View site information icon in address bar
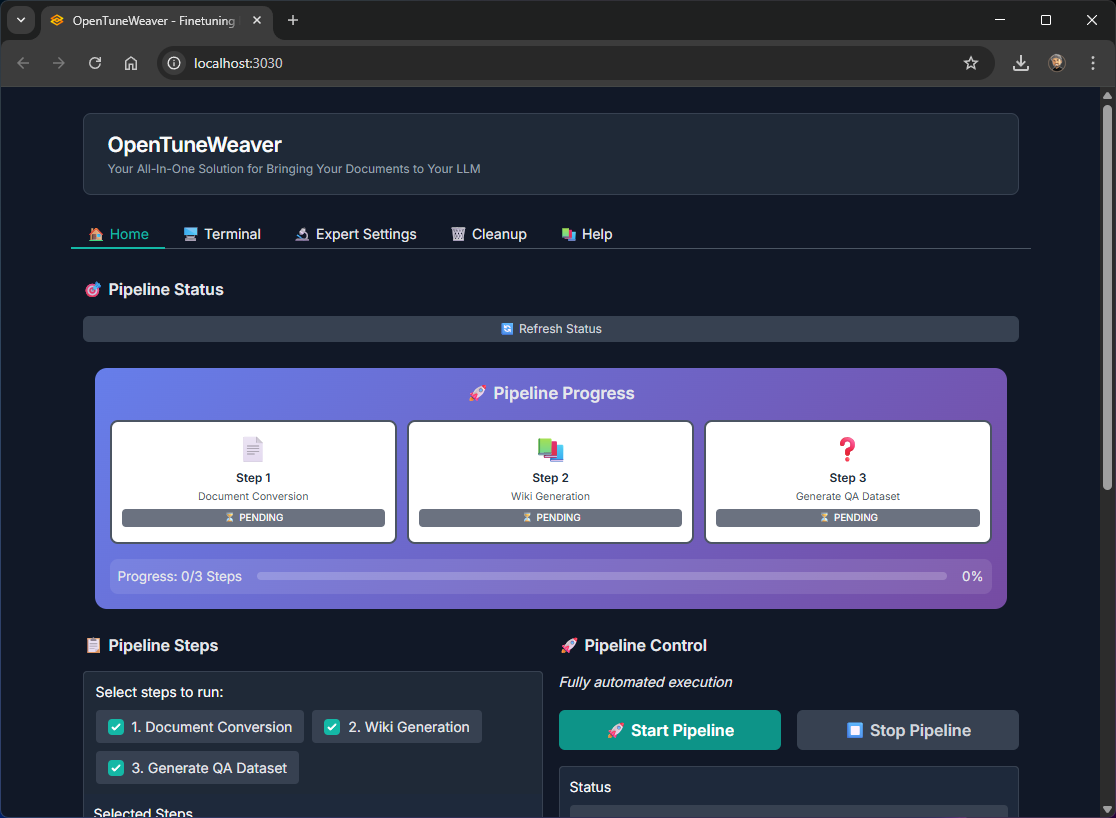The height and width of the screenshot is (818, 1116). click(x=174, y=63)
